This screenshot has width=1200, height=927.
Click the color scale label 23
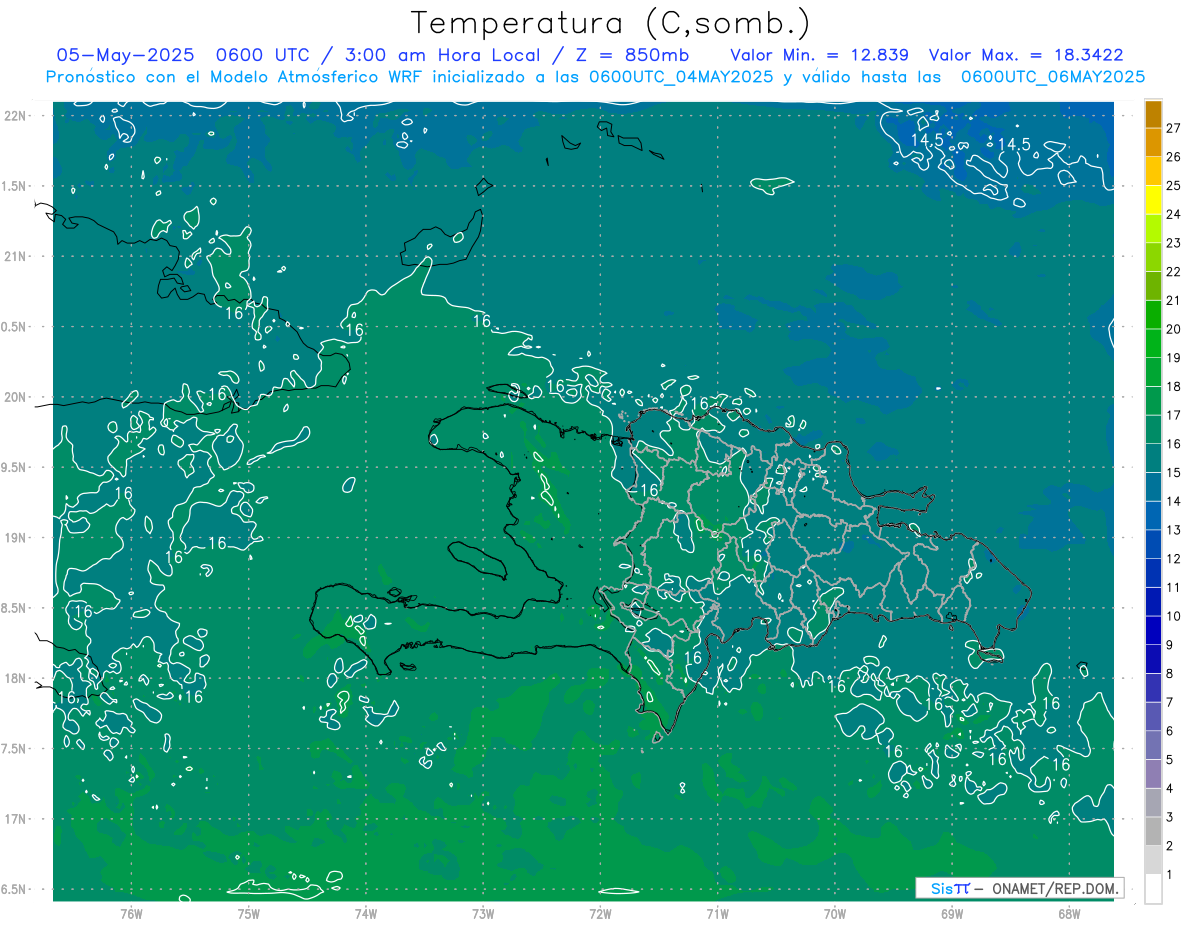(x=1174, y=243)
